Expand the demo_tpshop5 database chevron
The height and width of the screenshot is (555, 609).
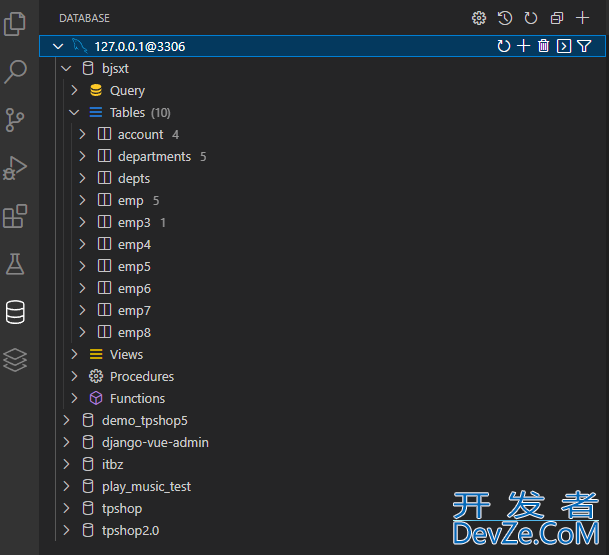[66, 420]
